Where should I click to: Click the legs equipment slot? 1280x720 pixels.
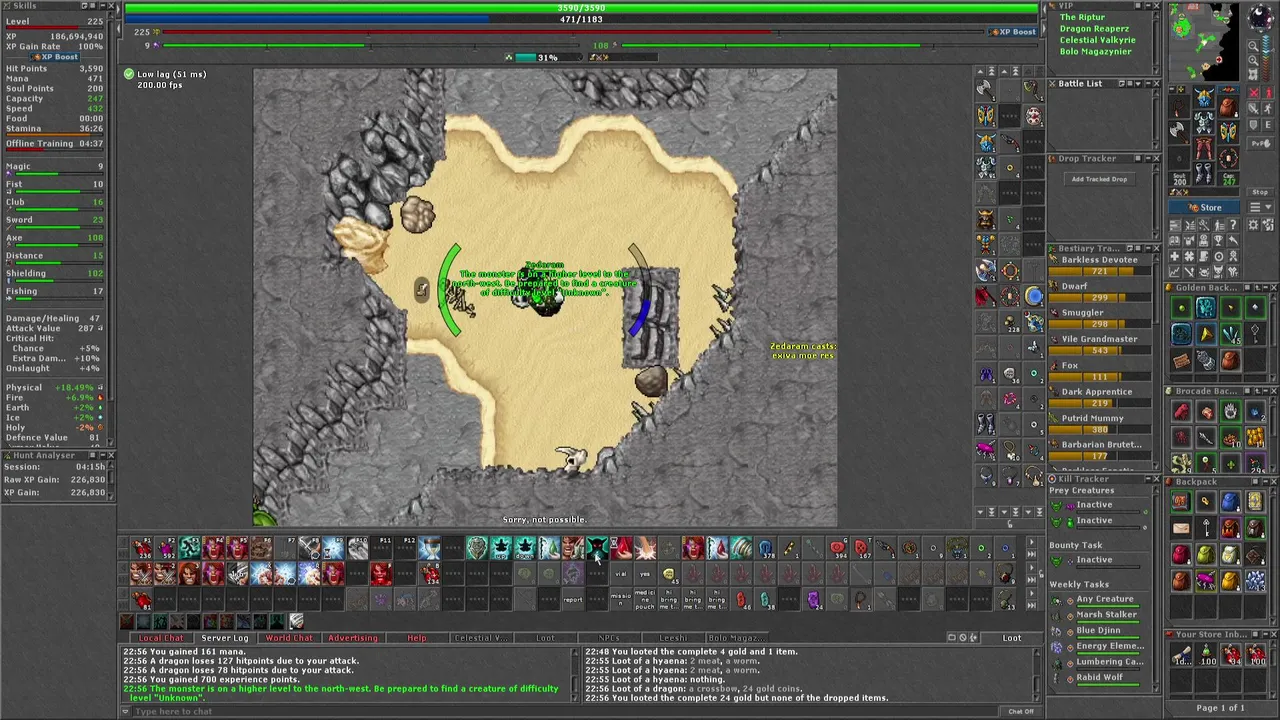[x=1204, y=148]
